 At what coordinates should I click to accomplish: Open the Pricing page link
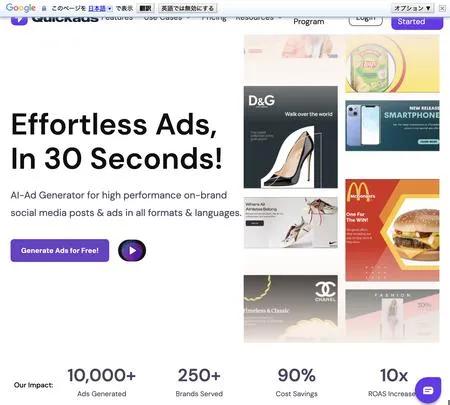tap(214, 18)
